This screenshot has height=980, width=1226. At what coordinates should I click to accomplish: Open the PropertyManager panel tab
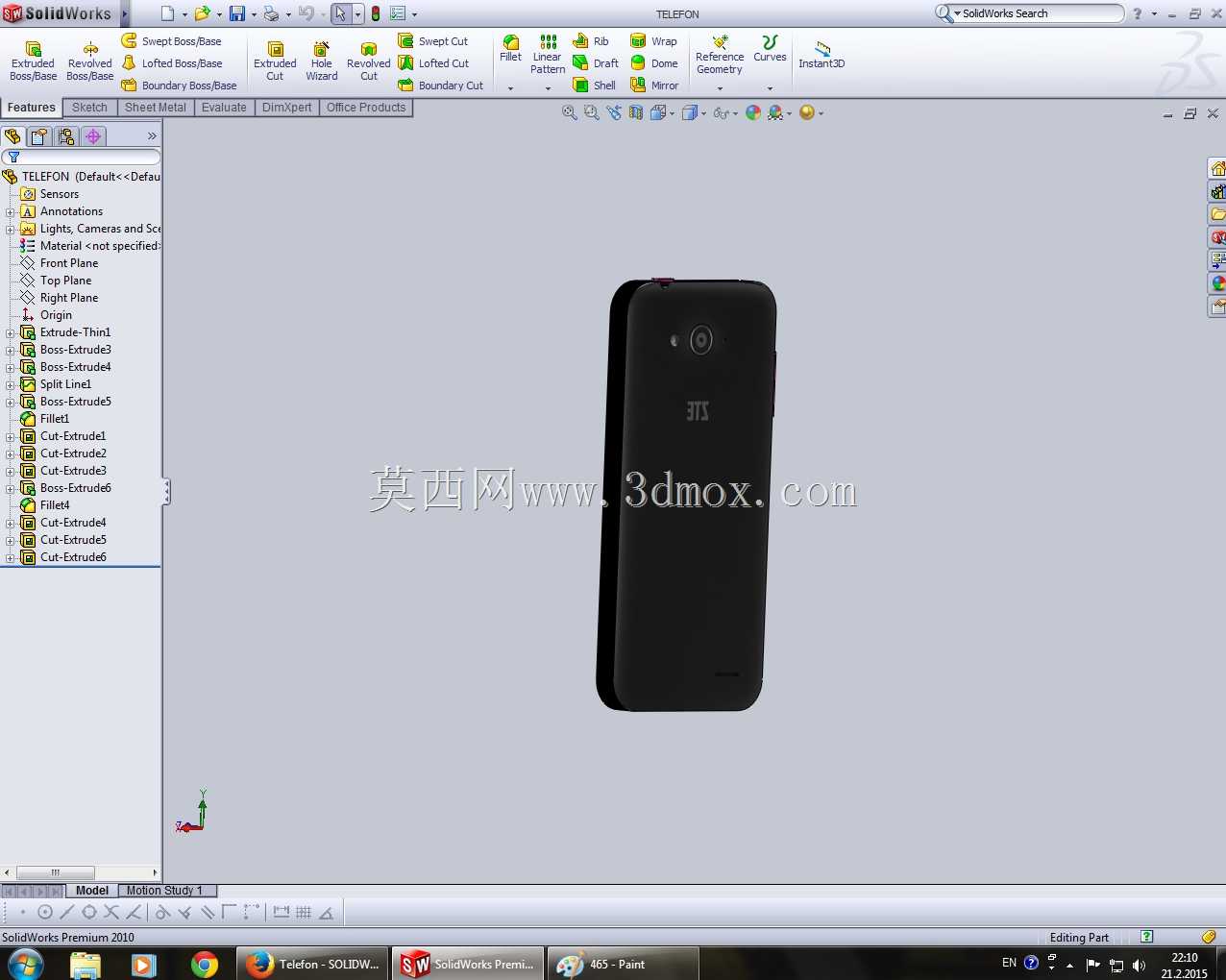[39, 136]
